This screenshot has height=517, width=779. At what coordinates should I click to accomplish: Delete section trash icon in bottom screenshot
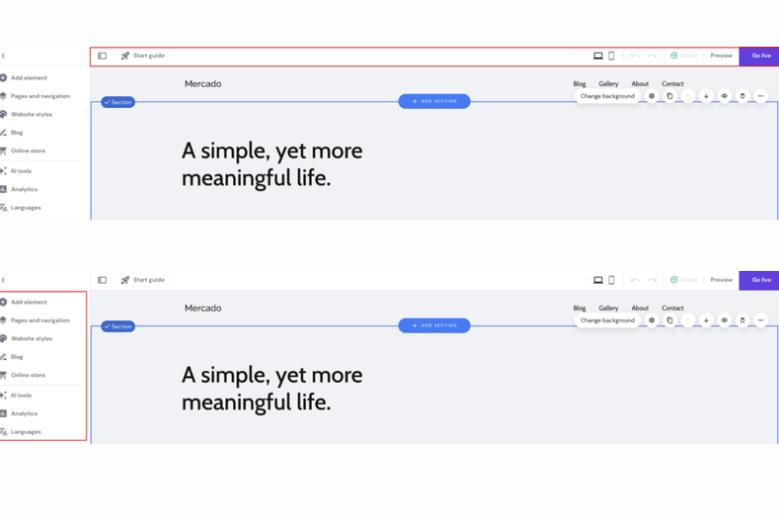(742, 320)
